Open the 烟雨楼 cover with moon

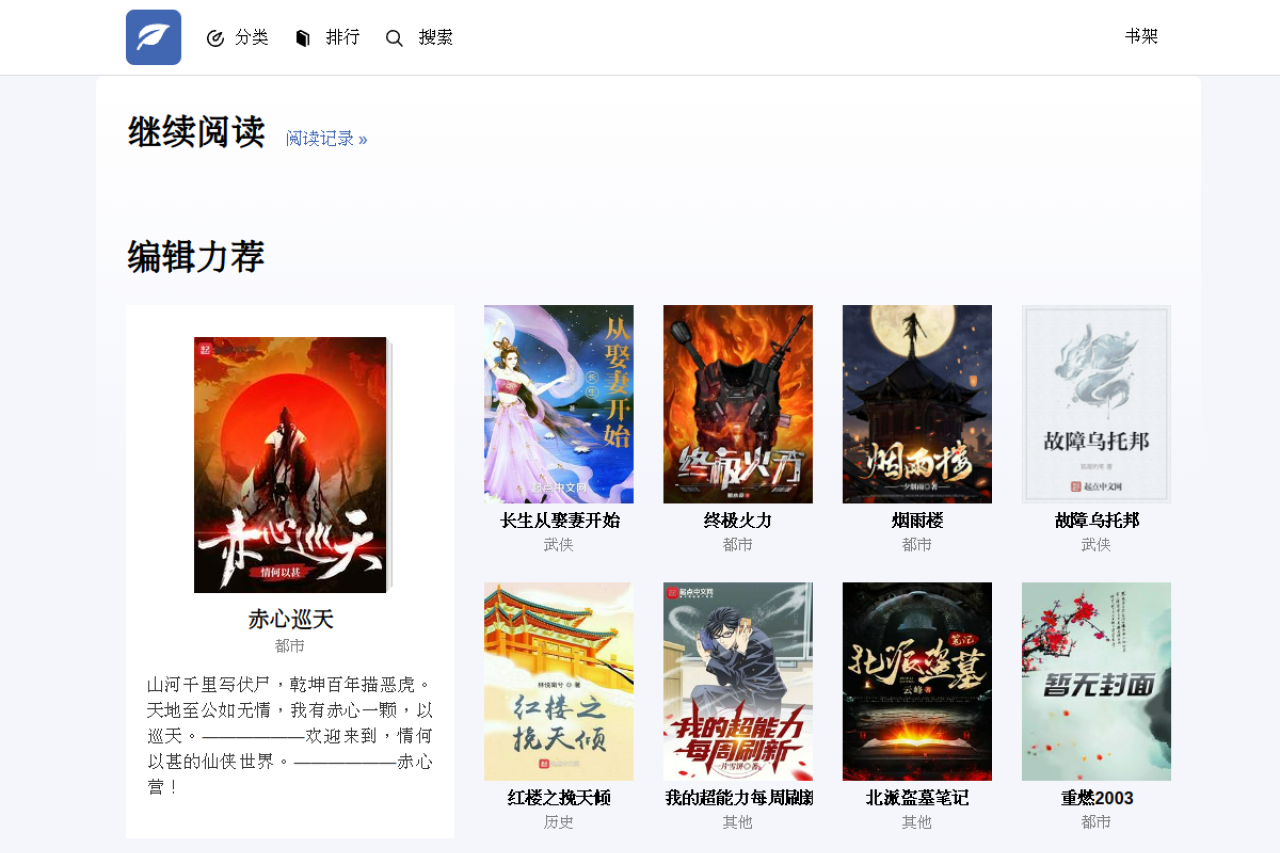coord(917,404)
